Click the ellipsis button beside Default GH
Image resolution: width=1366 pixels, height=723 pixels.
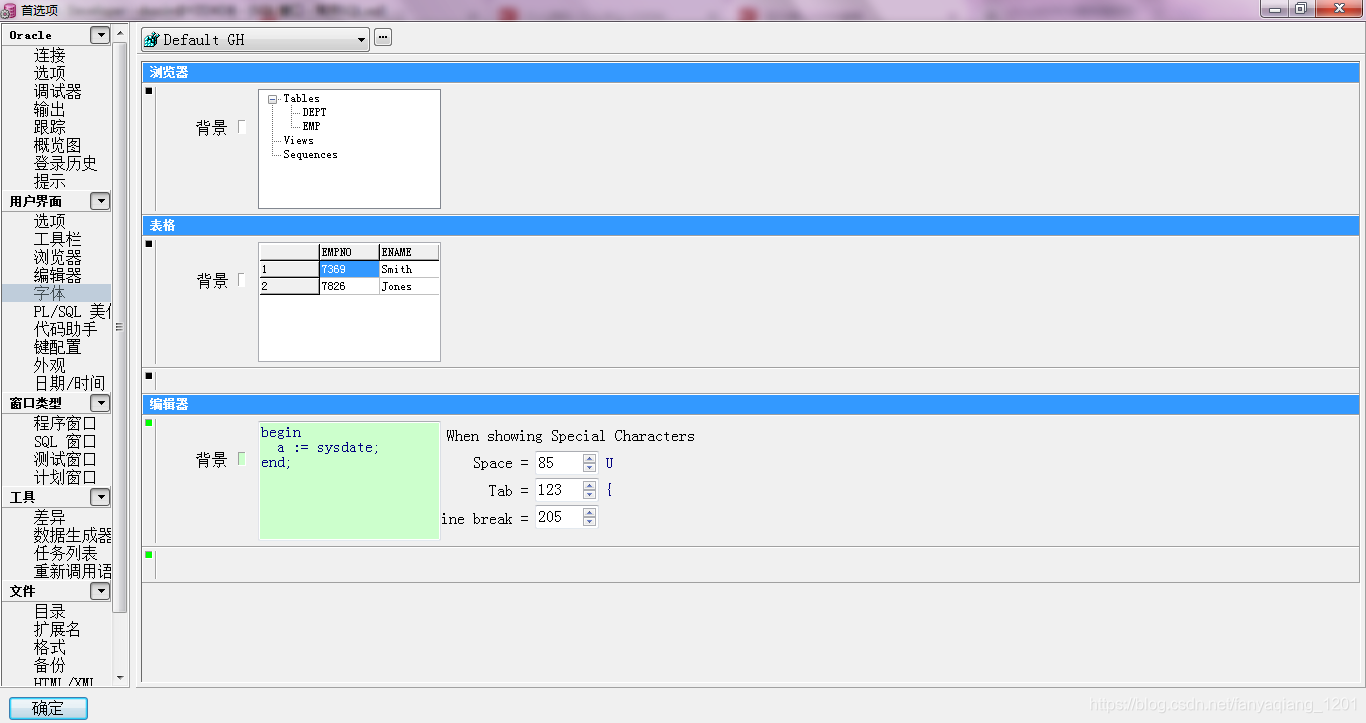[383, 38]
